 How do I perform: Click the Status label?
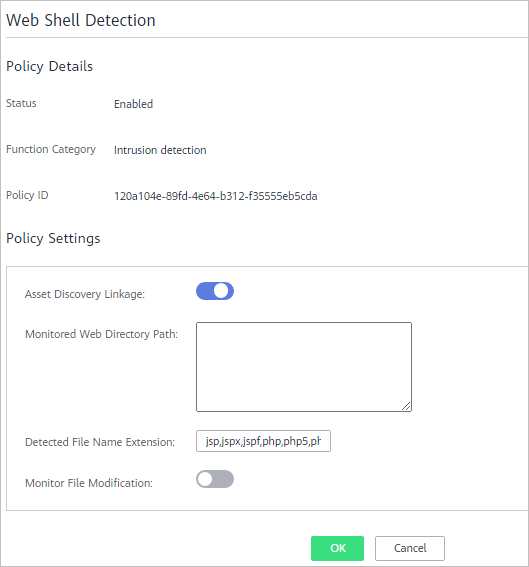point(21,103)
